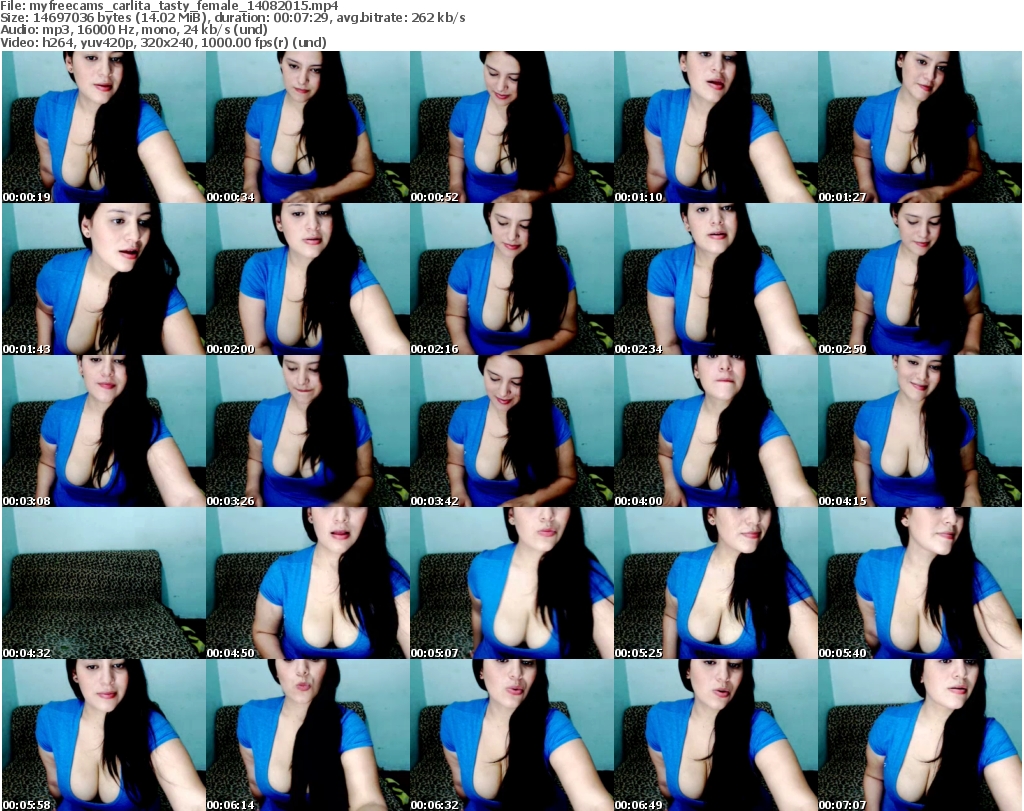Select the frame stamped 00:02:50
The height and width of the screenshot is (811, 1024).
point(920,279)
